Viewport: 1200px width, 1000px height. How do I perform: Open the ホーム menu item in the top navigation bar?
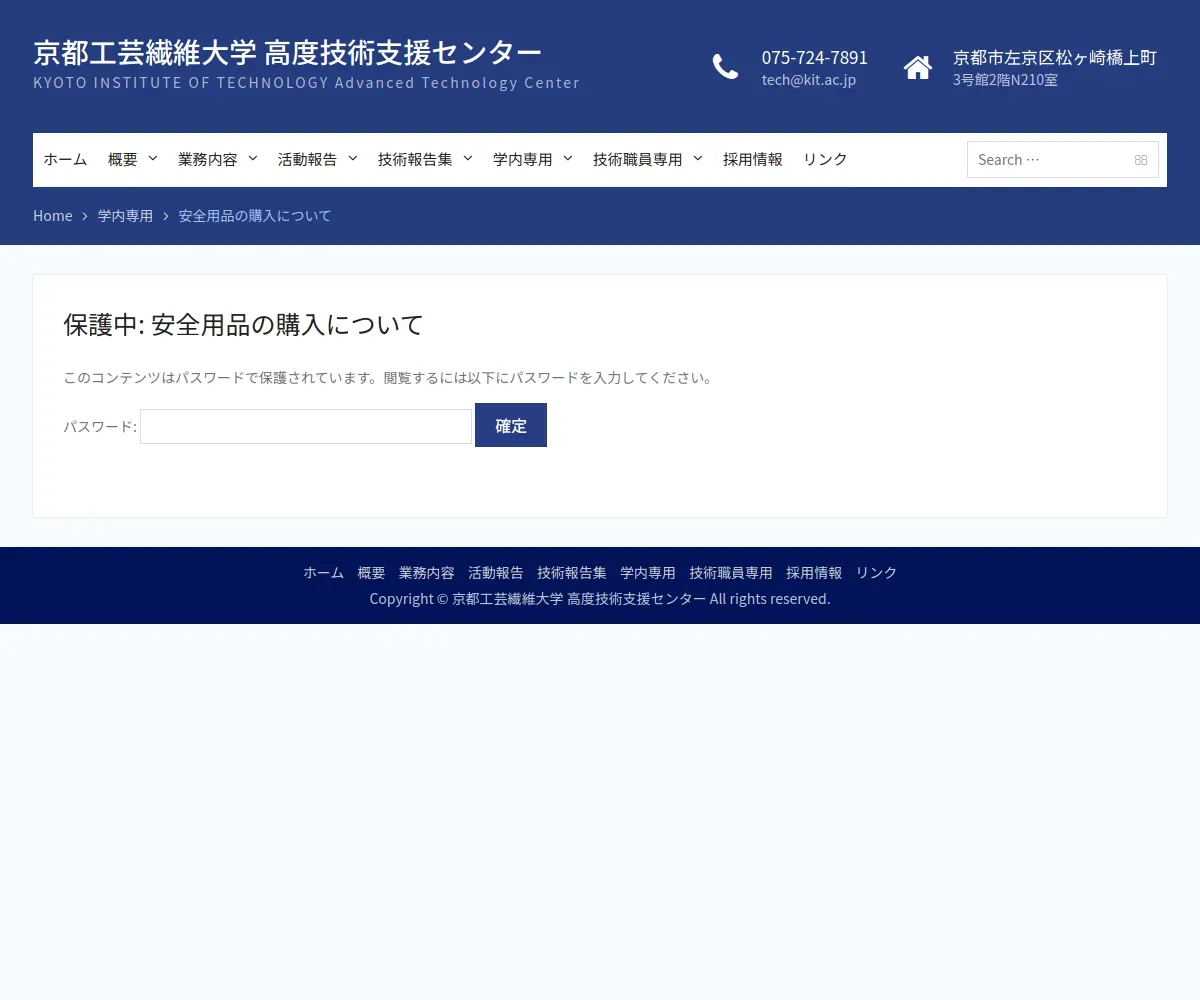(65, 159)
